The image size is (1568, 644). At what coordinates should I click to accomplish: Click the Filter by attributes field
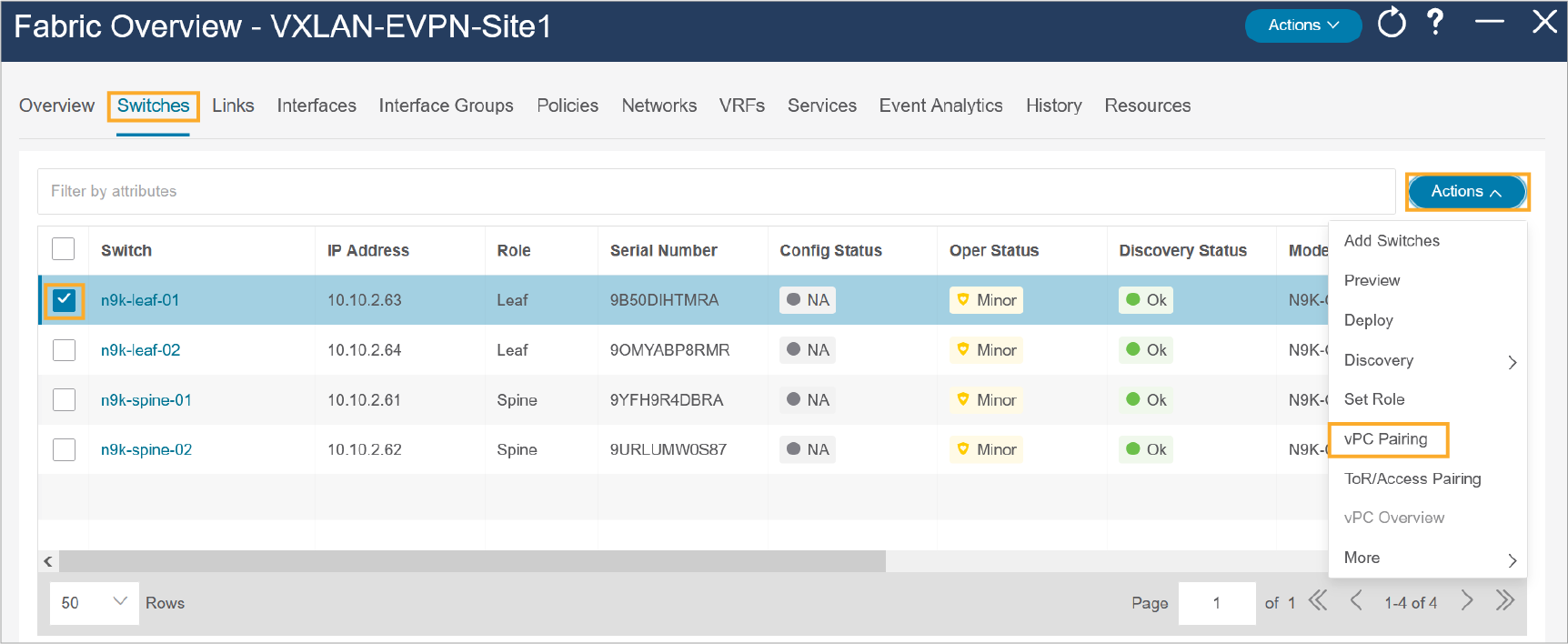pyautogui.click(x=716, y=191)
